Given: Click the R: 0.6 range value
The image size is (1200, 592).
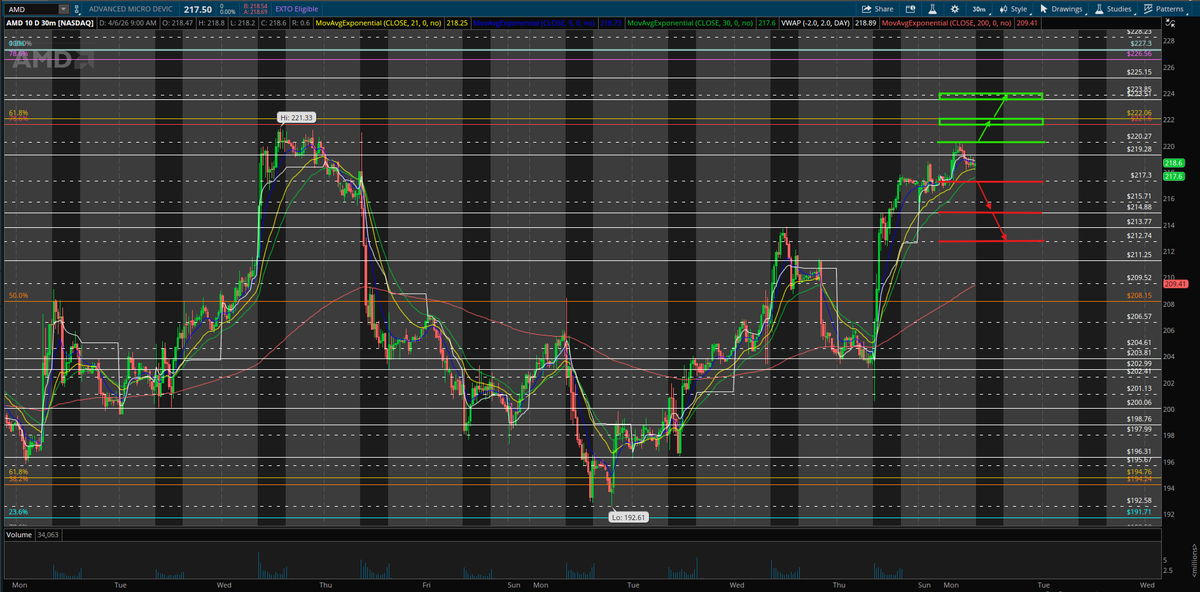Looking at the screenshot, I should pyautogui.click(x=301, y=23).
